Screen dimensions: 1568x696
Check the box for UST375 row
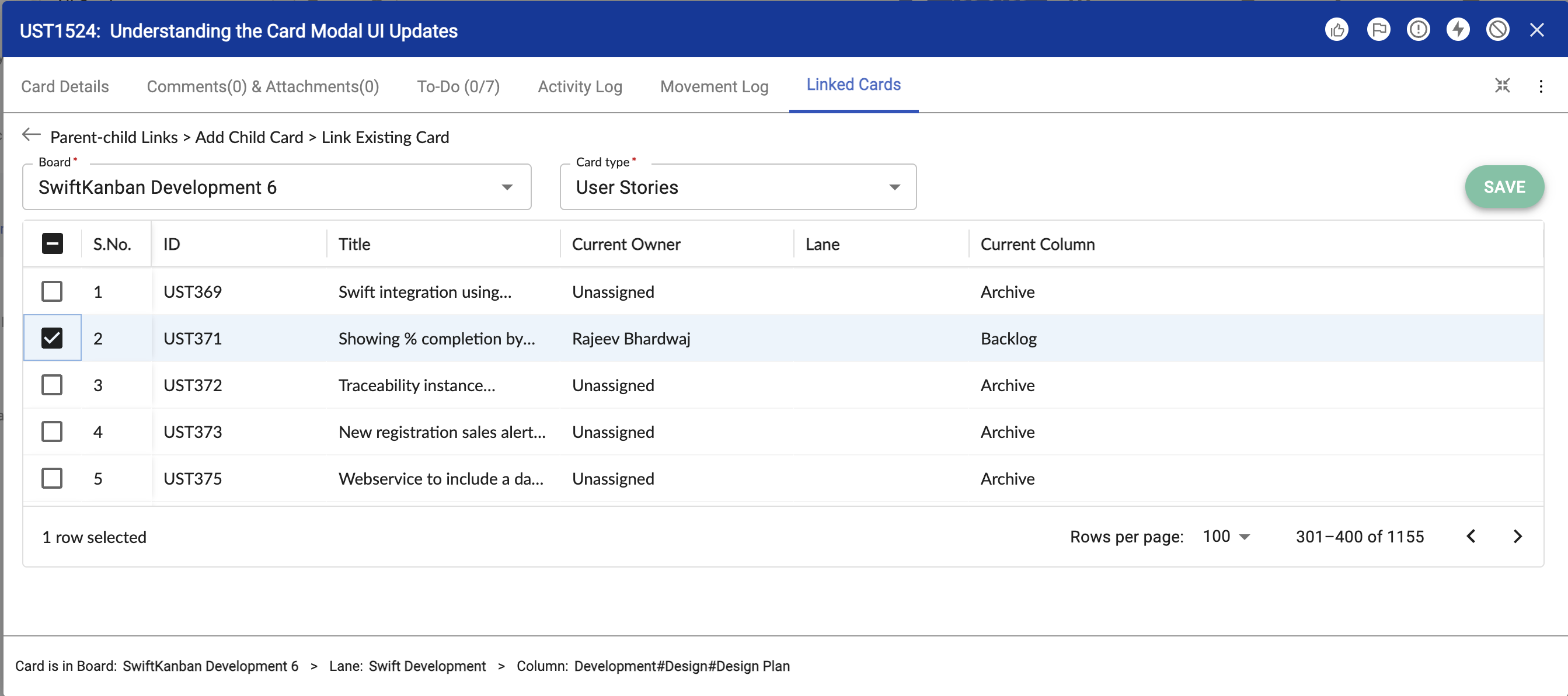[x=53, y=479]
